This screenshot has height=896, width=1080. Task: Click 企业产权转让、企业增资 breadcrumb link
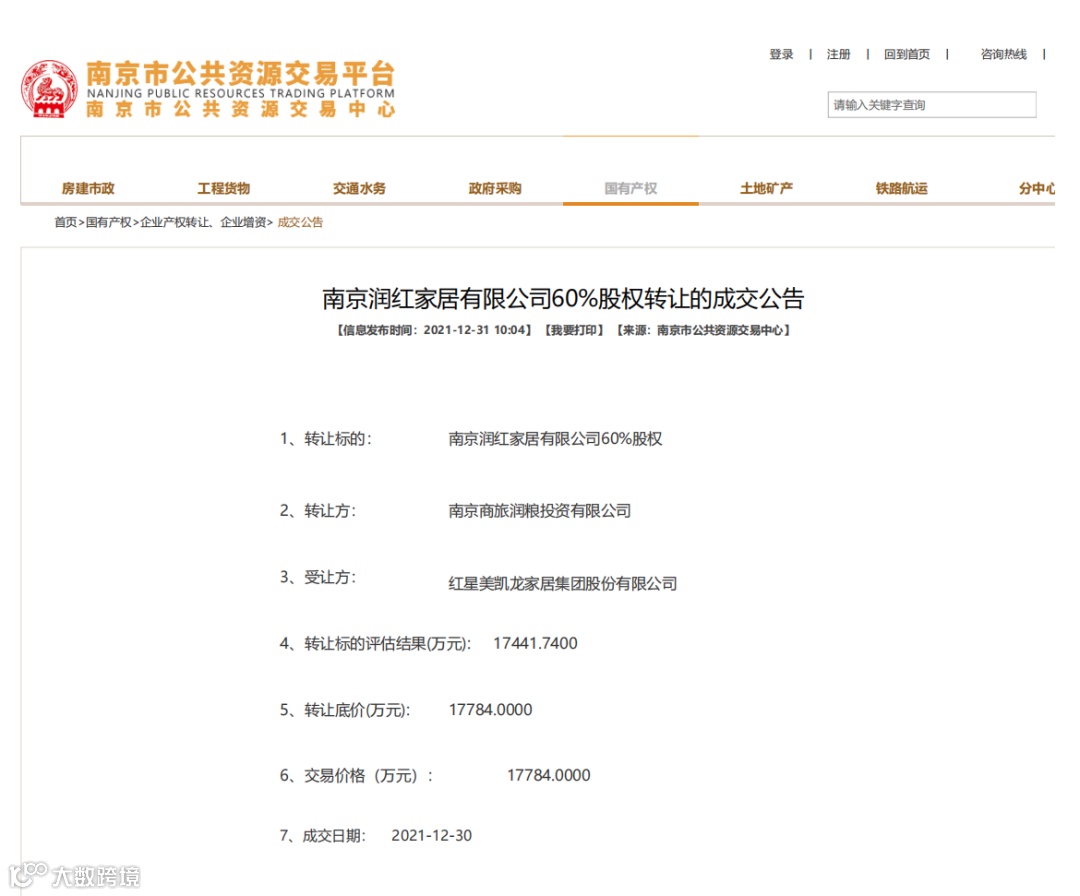pos(203,222)
